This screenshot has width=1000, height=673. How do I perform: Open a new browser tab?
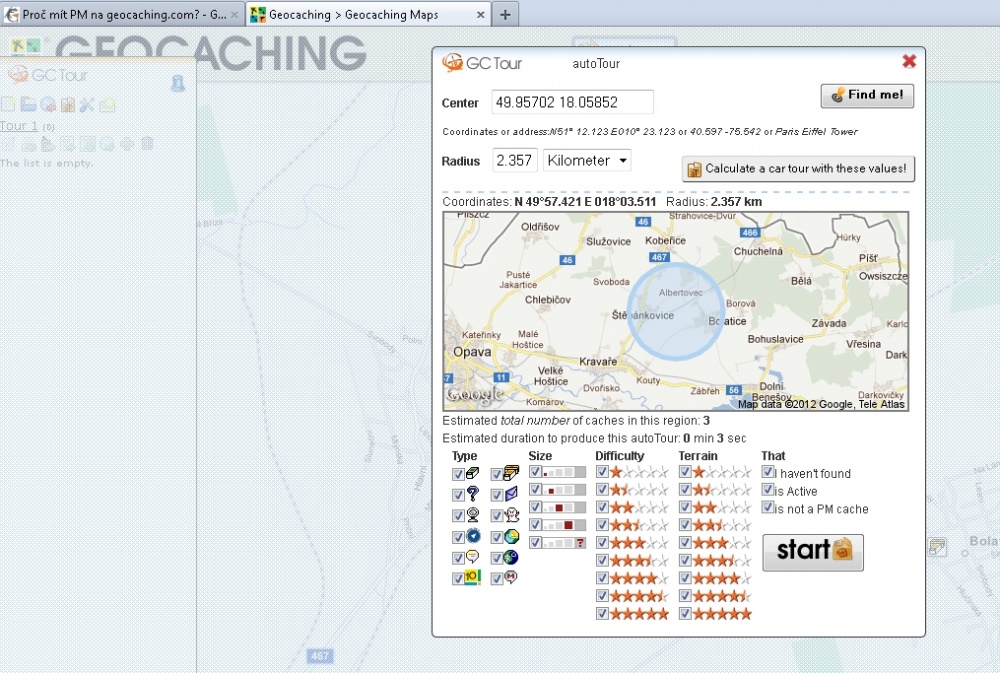point(505,15)
